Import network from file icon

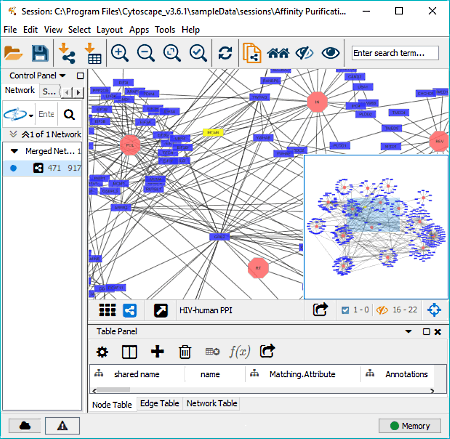pyautogui.click(x=67, y=53)
